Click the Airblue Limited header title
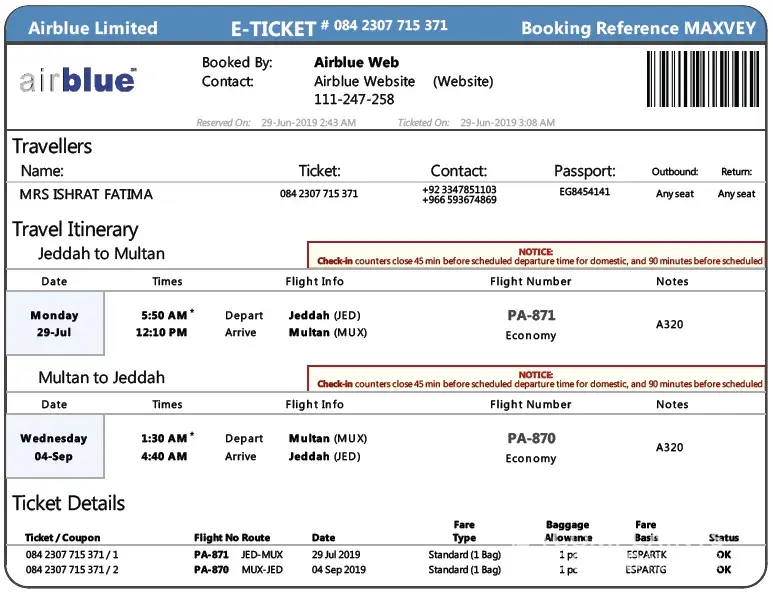 [93, 28]
